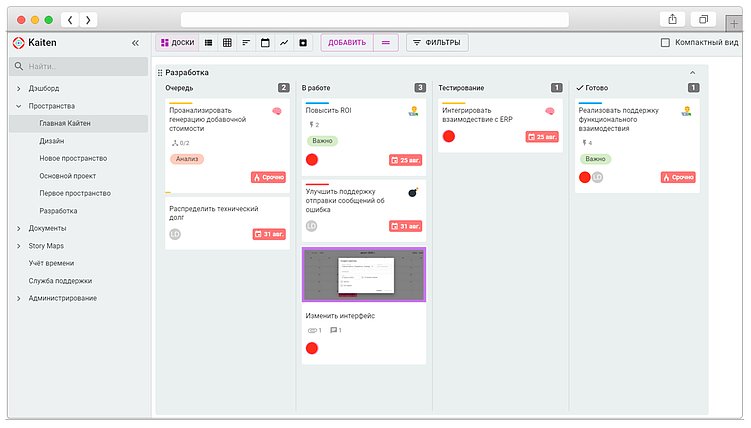Image resolution: width=751 pixels, height=428 pixels.
Task: Collapse the Пространства section
Action: pyautogui.click(x=18, y=105)
